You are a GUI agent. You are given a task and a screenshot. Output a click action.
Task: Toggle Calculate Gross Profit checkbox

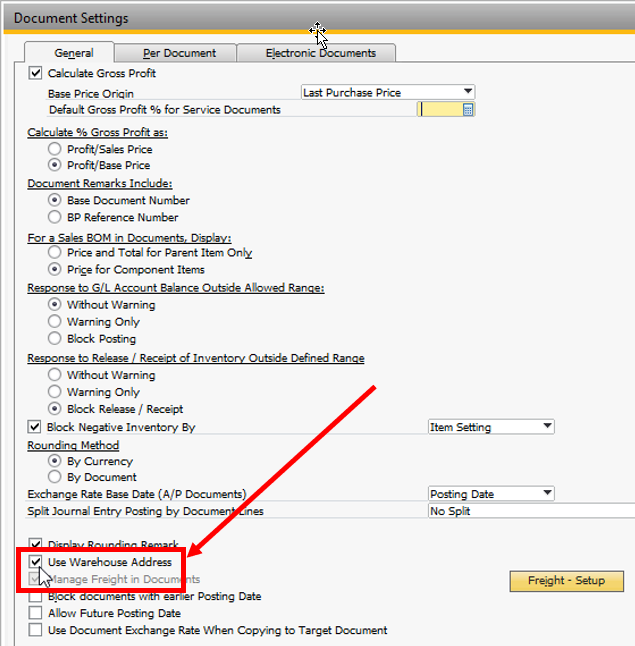pyautogui.click(x=36, y=74)
